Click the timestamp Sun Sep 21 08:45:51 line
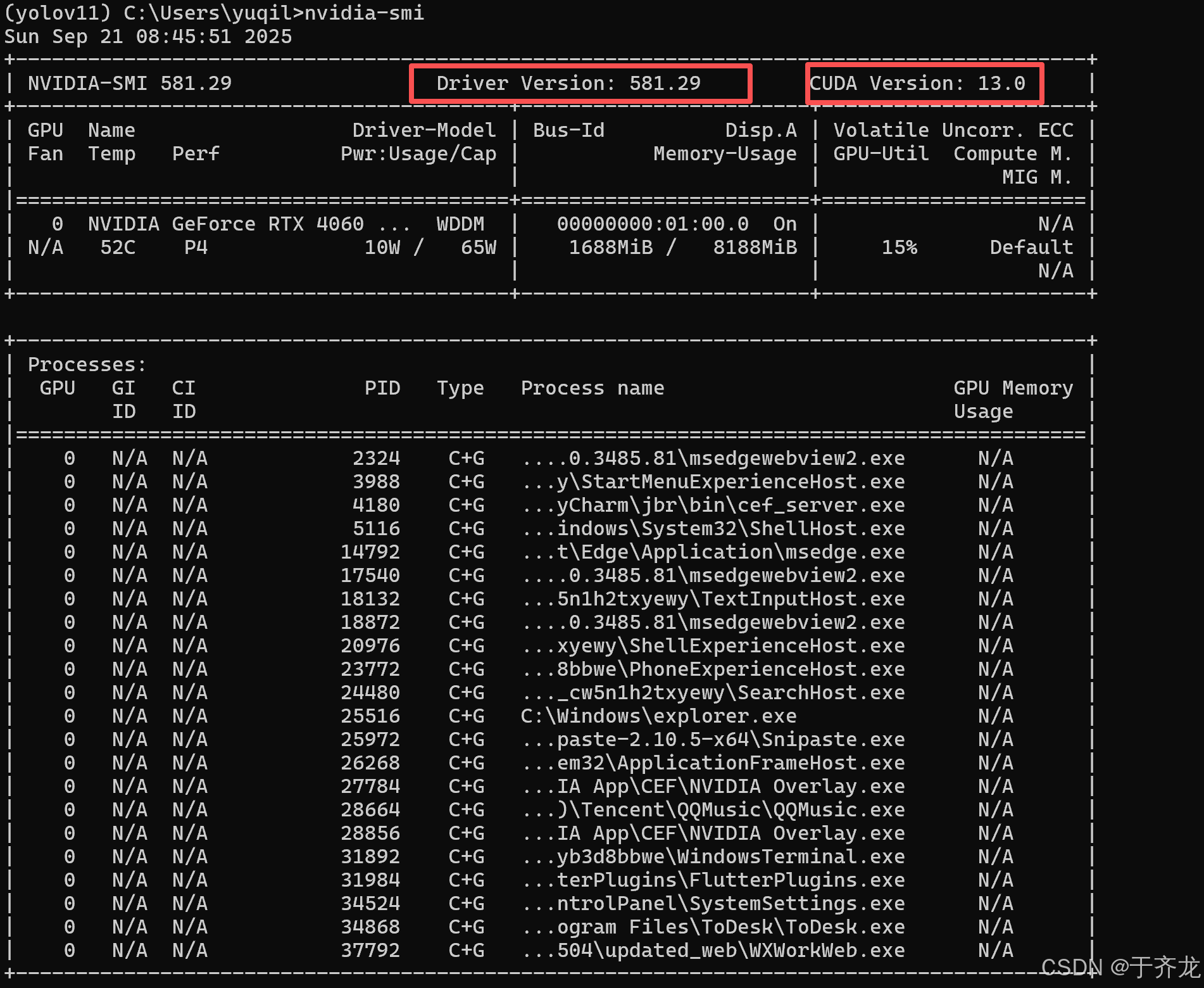Image resolution: width=1204 pixels, height=988 pixels. click(147, 37)
